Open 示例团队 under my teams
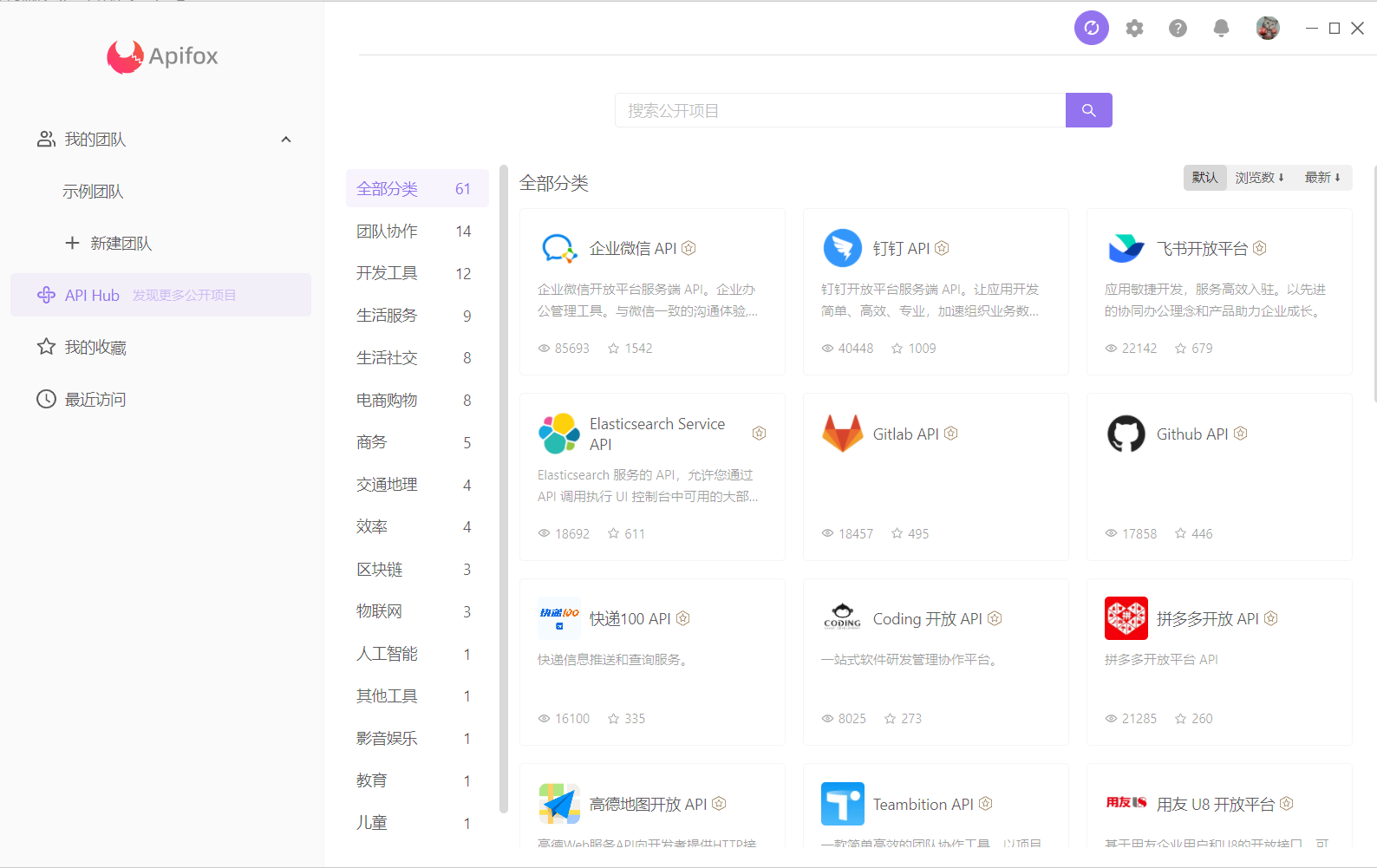Viewport: 1377px width, 868px height. click(93, 192)
